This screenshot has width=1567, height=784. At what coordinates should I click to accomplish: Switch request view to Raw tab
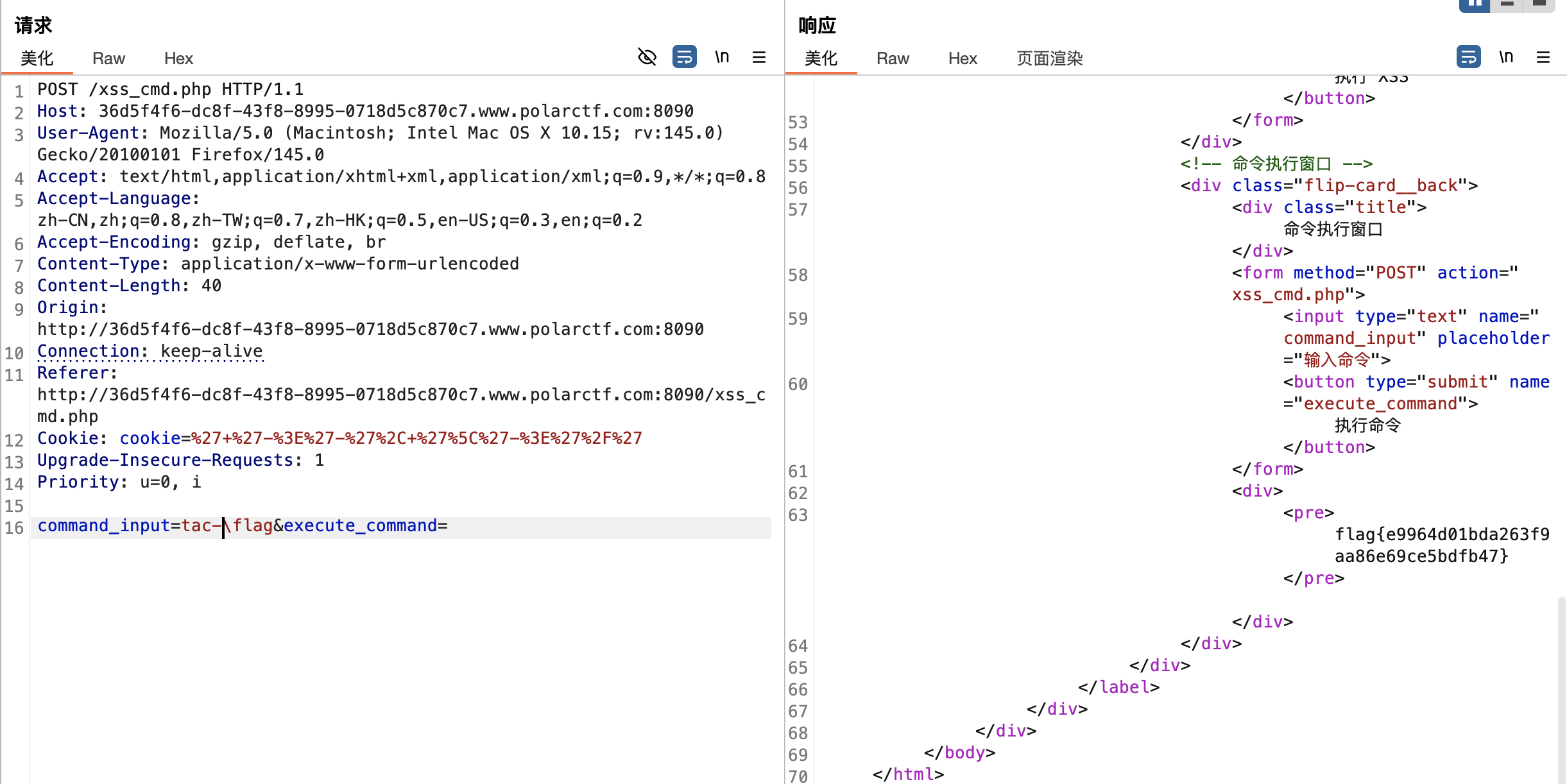coord(108,58)
